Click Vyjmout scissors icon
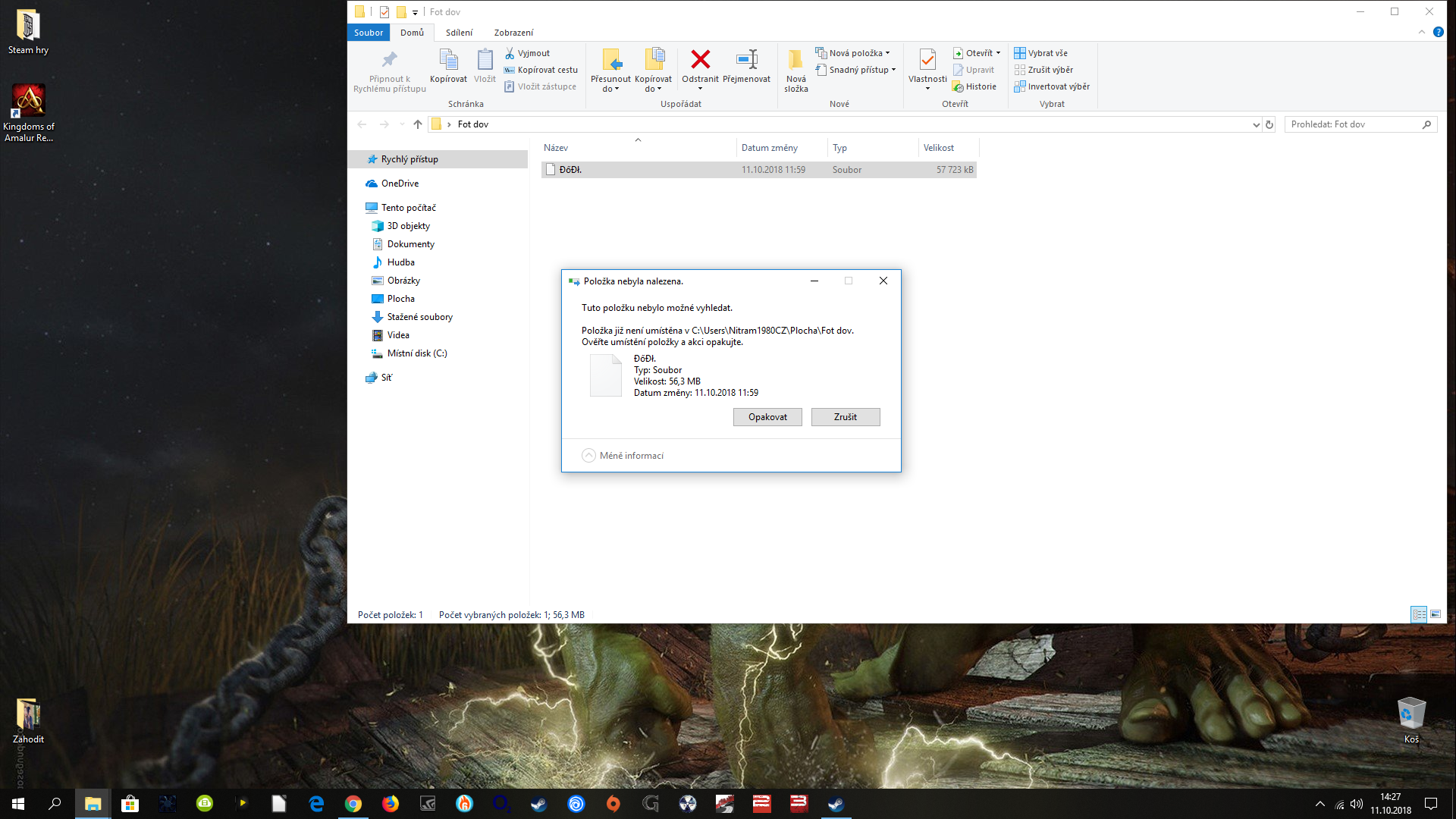 point(510,53)
